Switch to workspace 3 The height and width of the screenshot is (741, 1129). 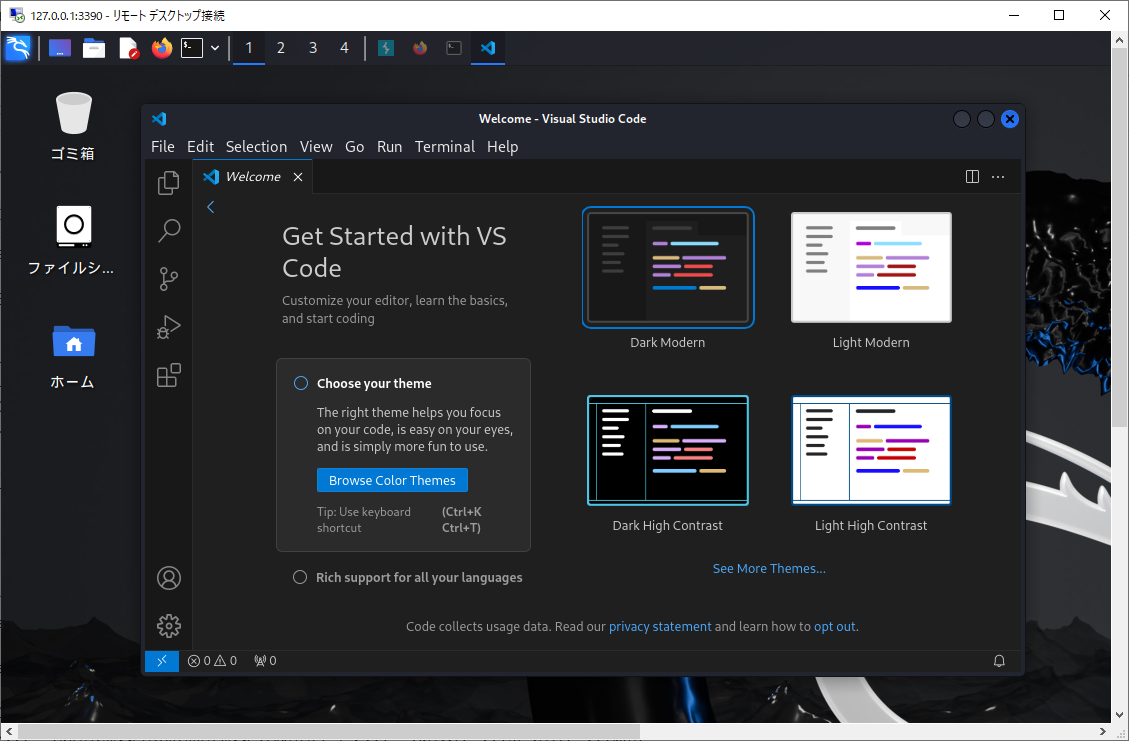pos(312,48)
